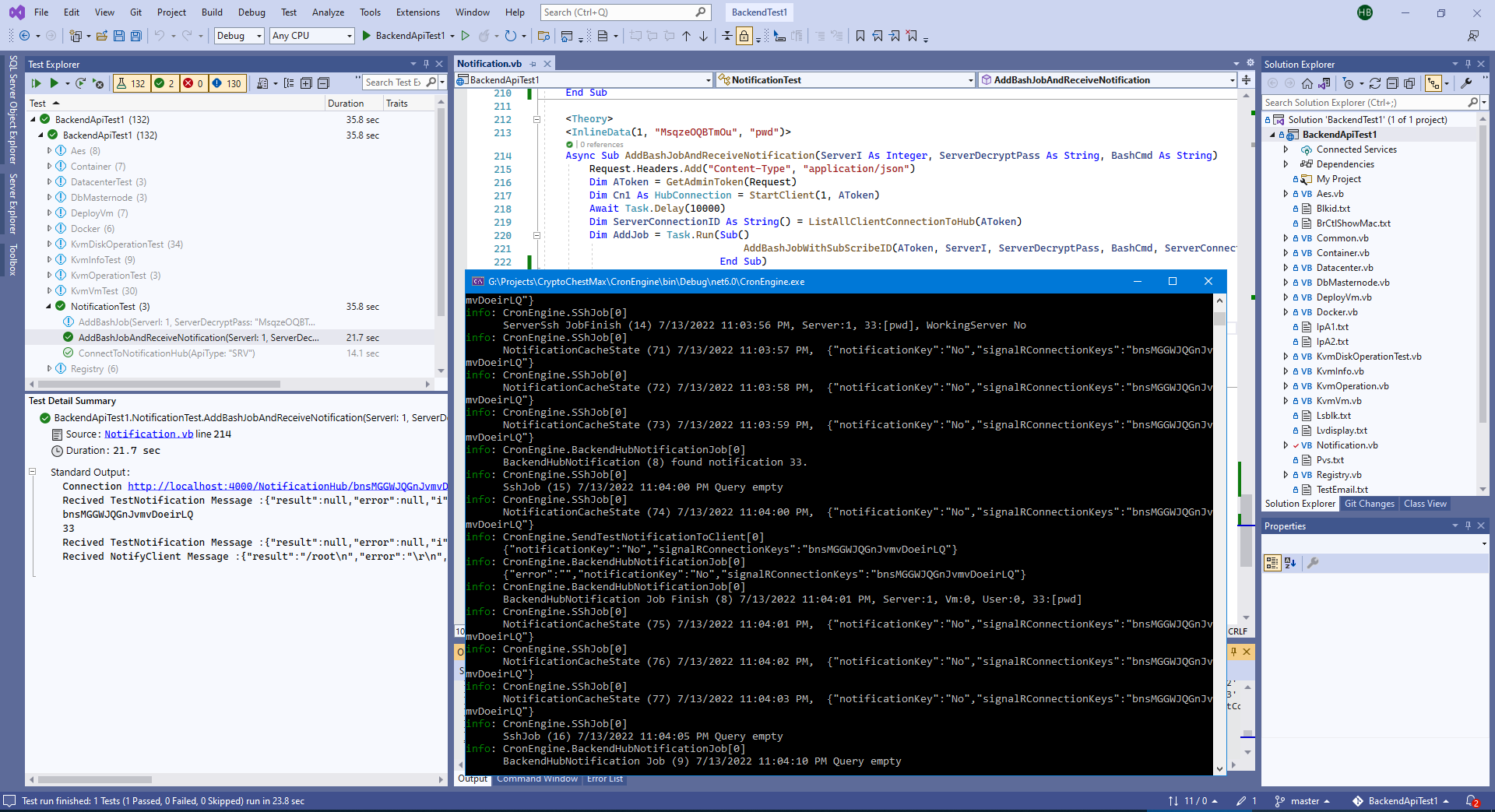This screenshot has height=812, width=1495.
Task: Click the Save All toolbar icon
Action: (136, 36)
